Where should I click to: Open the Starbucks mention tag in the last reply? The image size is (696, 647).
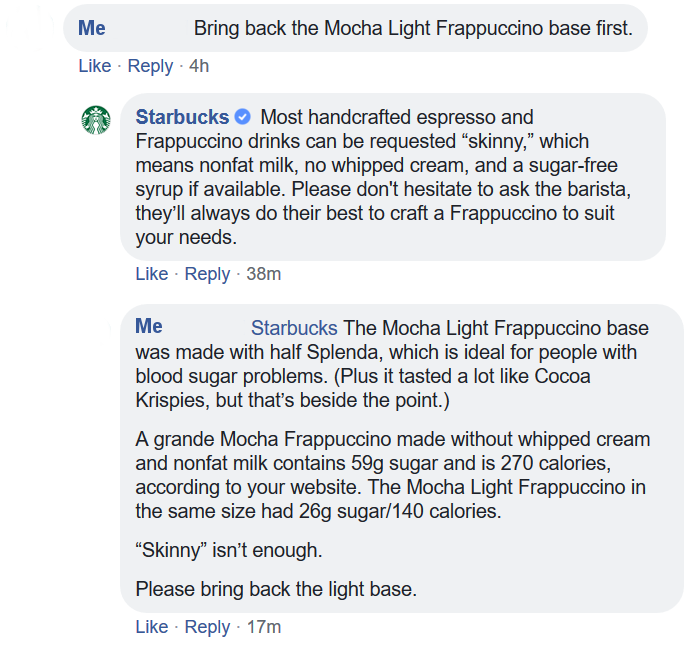tap(294, 328)
